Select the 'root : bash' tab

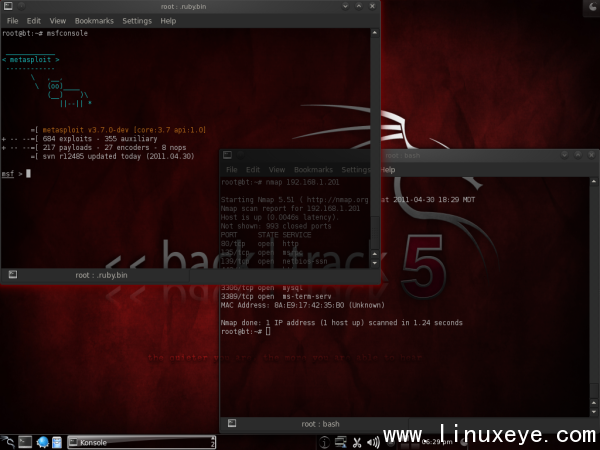click(315, 424)
